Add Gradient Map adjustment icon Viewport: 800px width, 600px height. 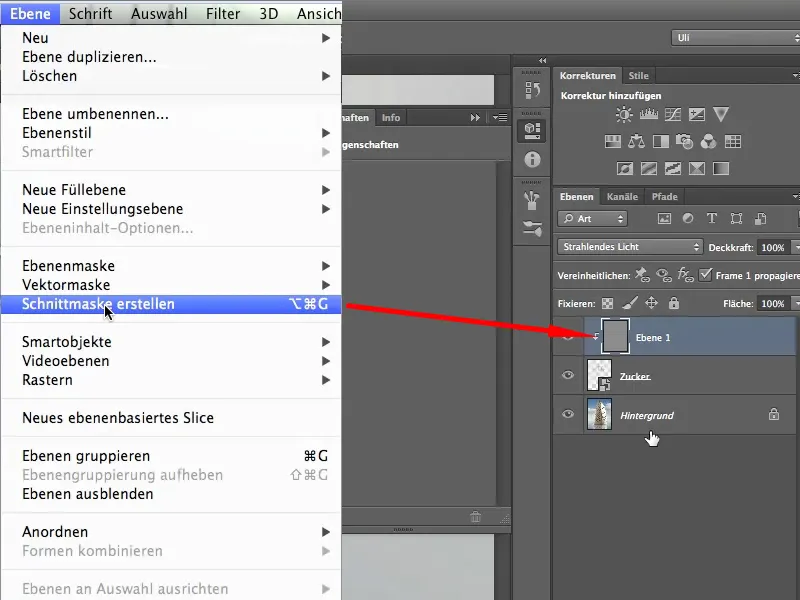(720, 168)
